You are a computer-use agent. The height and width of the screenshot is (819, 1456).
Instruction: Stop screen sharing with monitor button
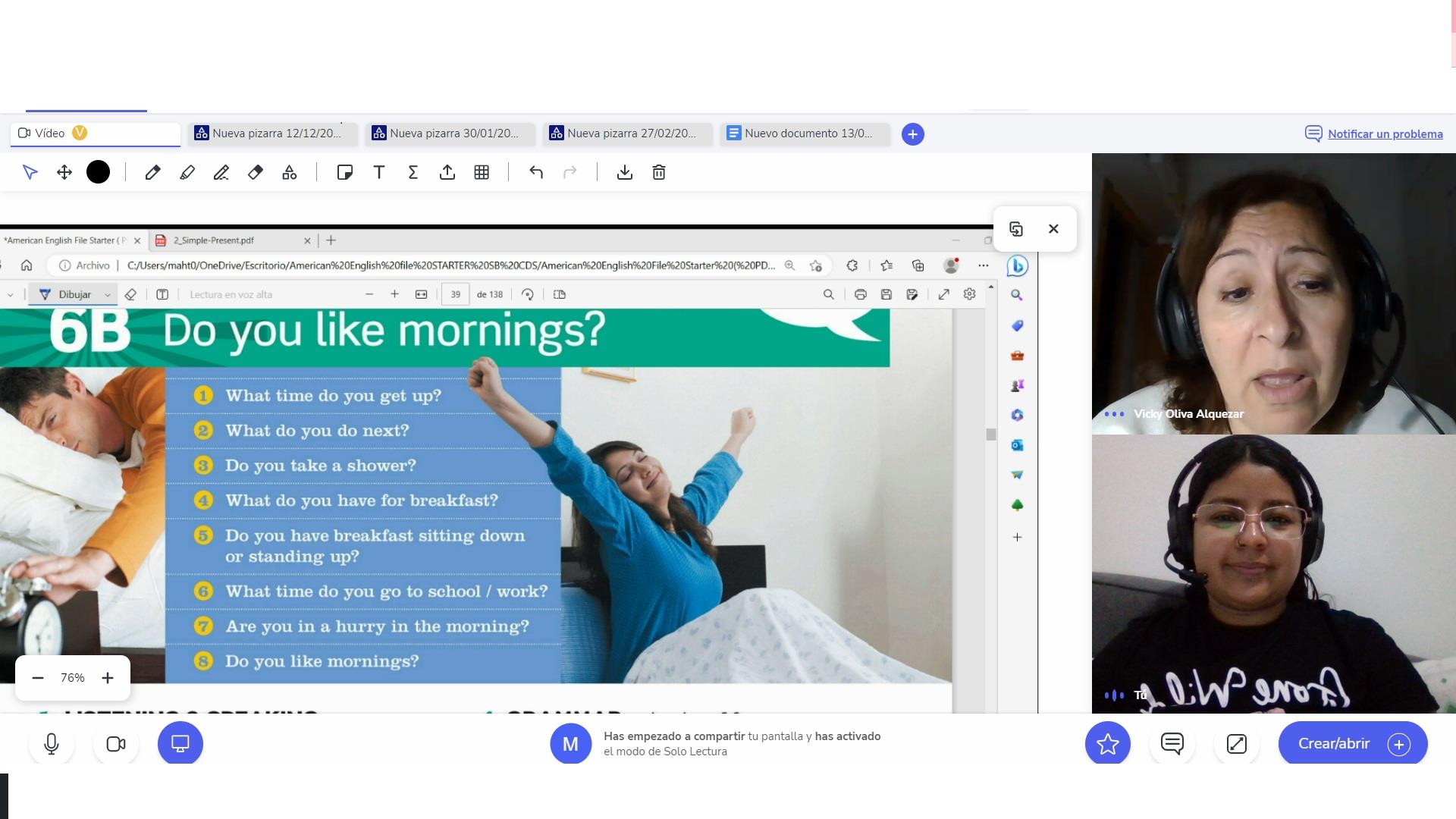(x=180, y=744)
